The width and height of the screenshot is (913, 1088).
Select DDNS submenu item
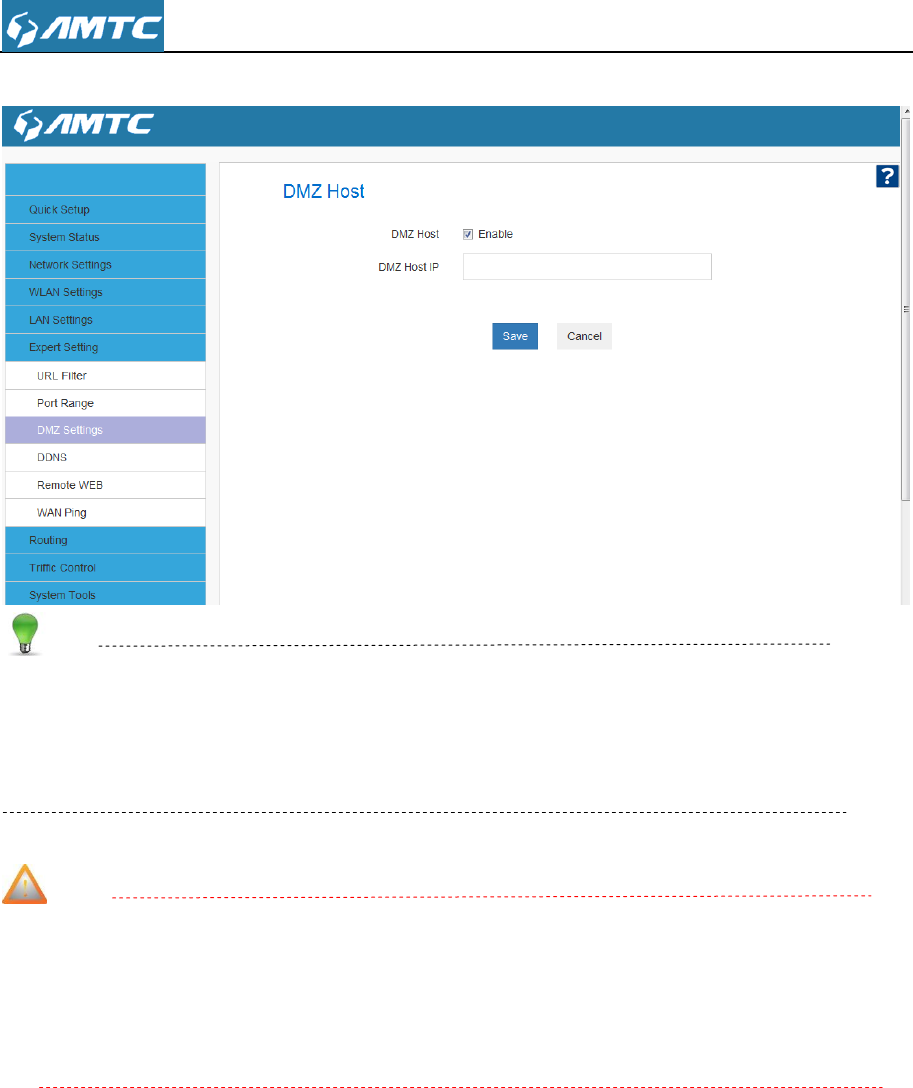pyautogui.click(x=105, y=458)
